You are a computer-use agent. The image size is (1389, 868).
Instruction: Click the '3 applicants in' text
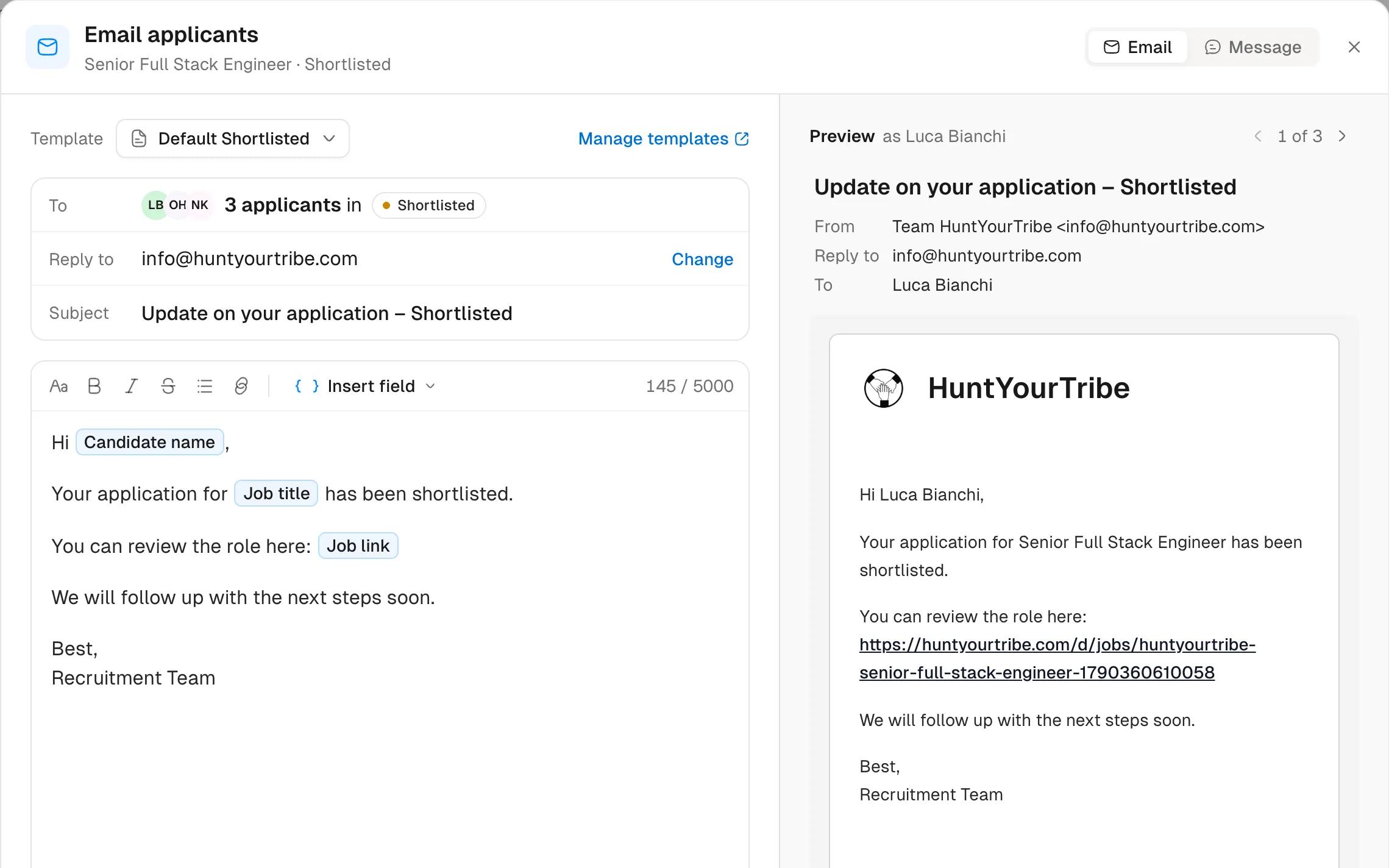tap(293, 205)
